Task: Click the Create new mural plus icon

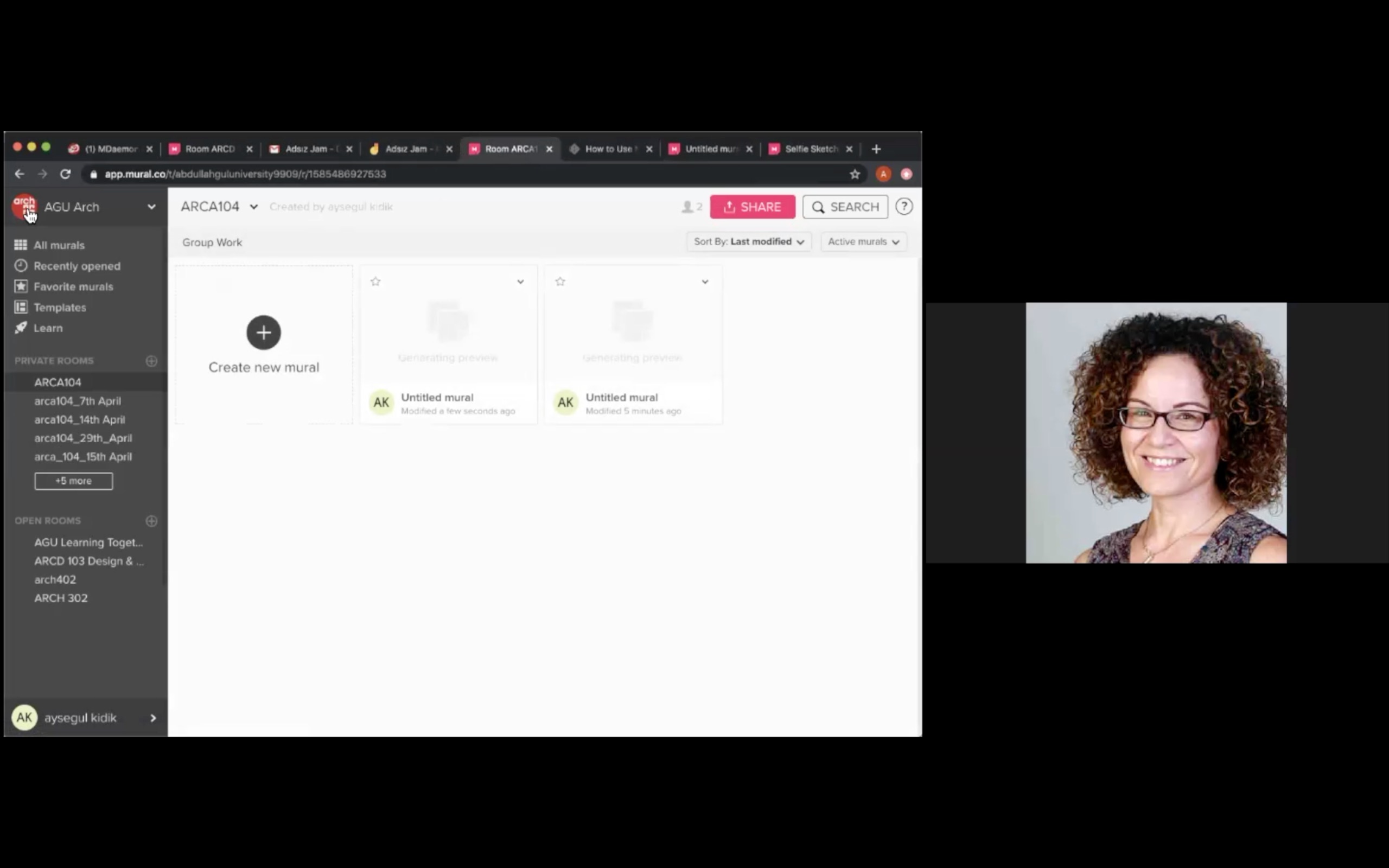Action: coord(263,331)
